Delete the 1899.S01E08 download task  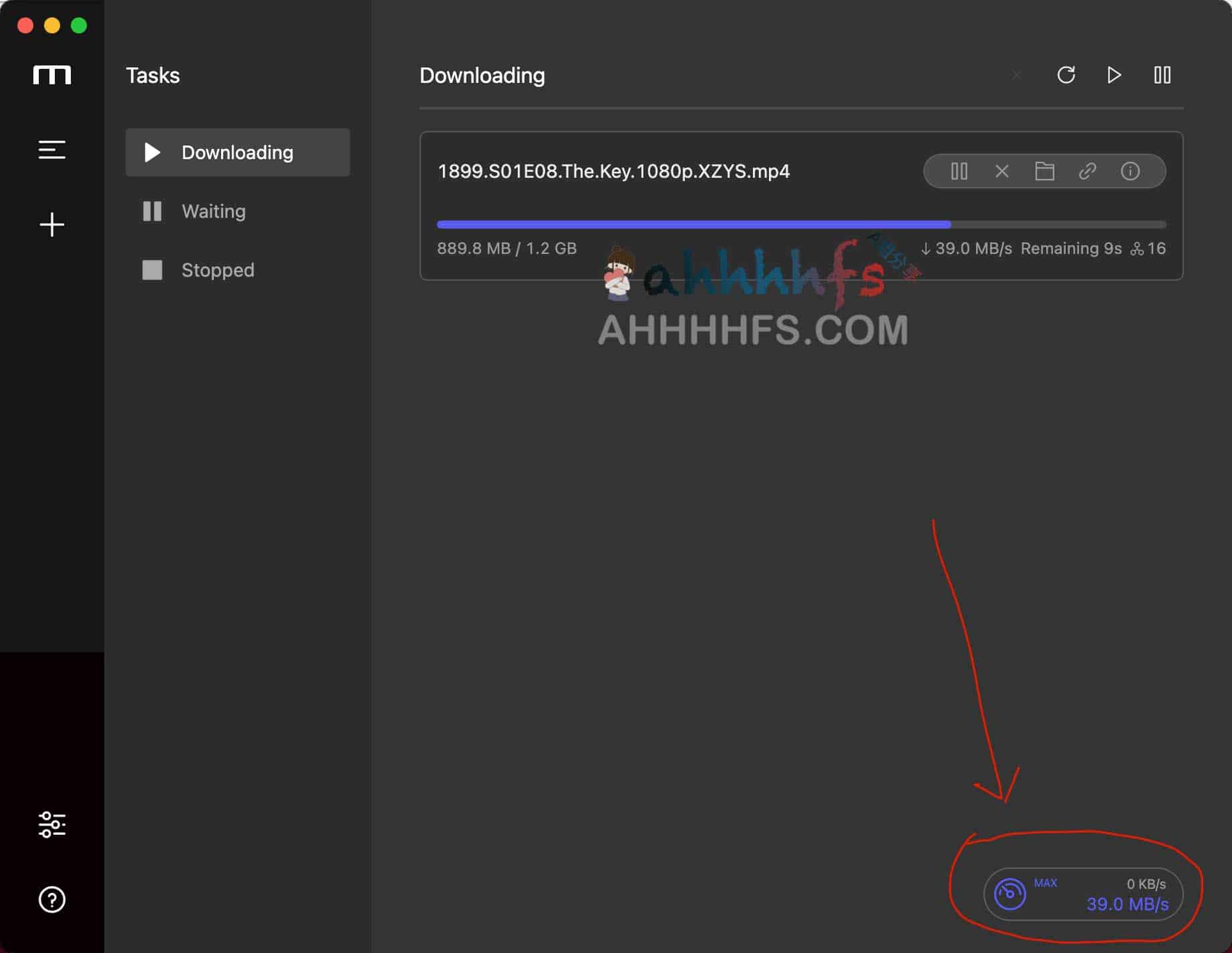pyautogui.click(x=1002, y=172)
